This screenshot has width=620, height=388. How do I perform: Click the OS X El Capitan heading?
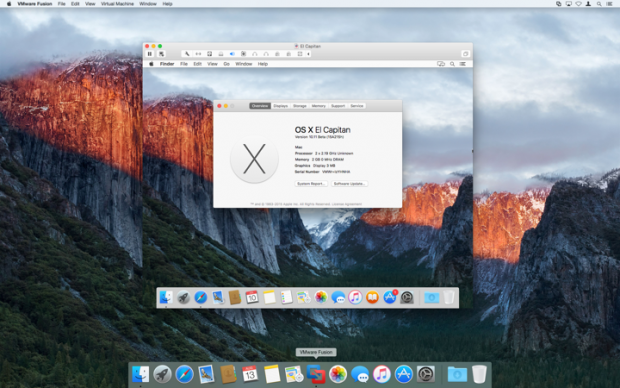point(323,130)
